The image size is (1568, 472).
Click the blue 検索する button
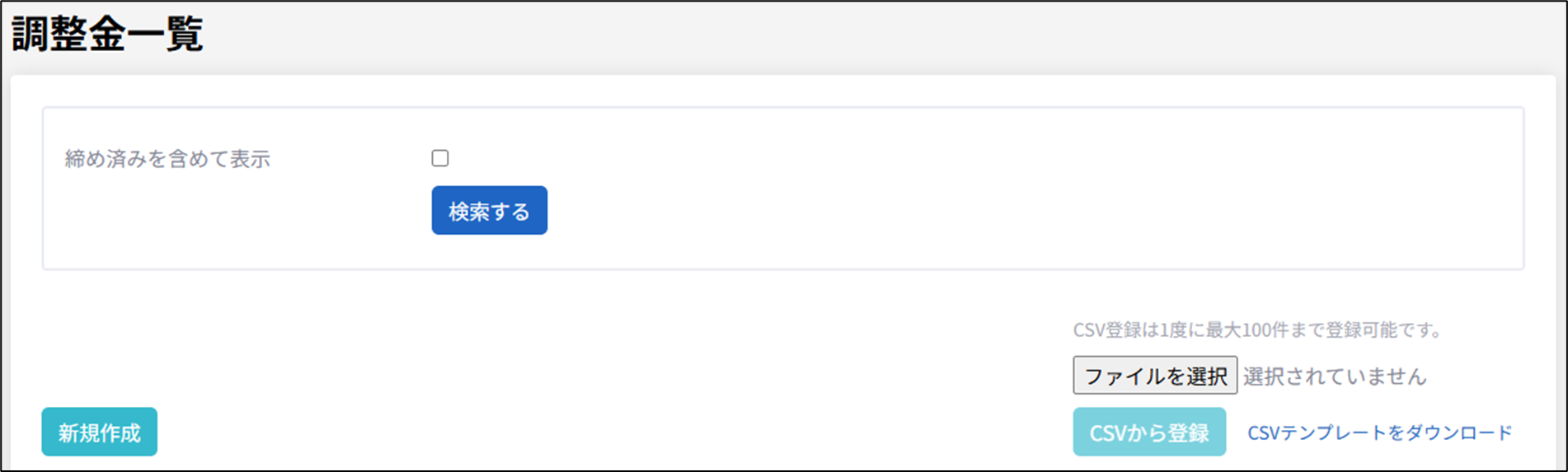[x=489, y=211]
